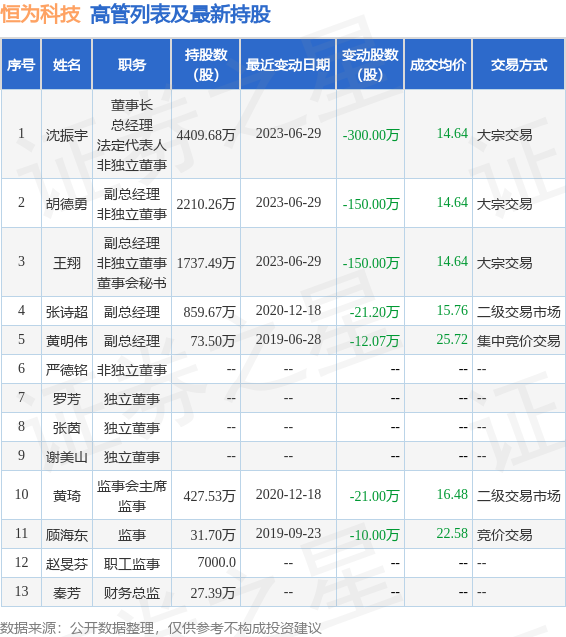
Task: Click the name 沈振宇 in row 1
Action: coord(67,135)
